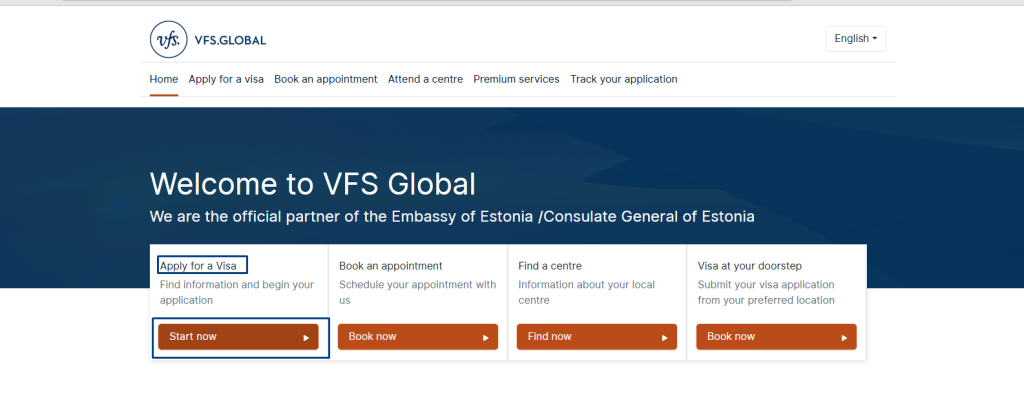1024x413 pixels.
Task: Click the arrow icon on Start now button
Action: [306, 338]
